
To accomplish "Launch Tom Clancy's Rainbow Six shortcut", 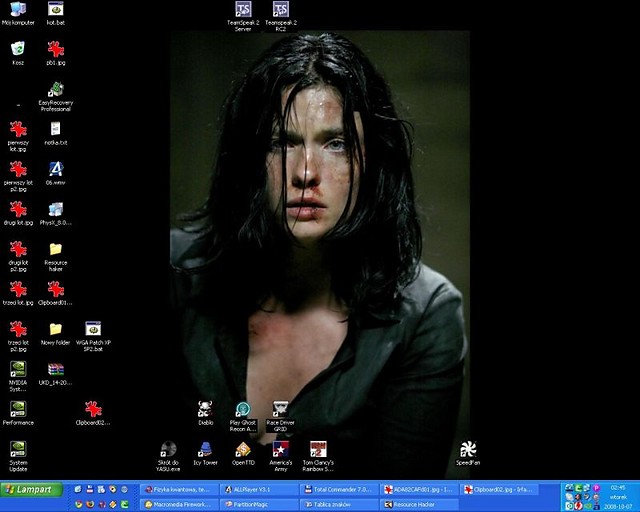I will coord(318,457).
